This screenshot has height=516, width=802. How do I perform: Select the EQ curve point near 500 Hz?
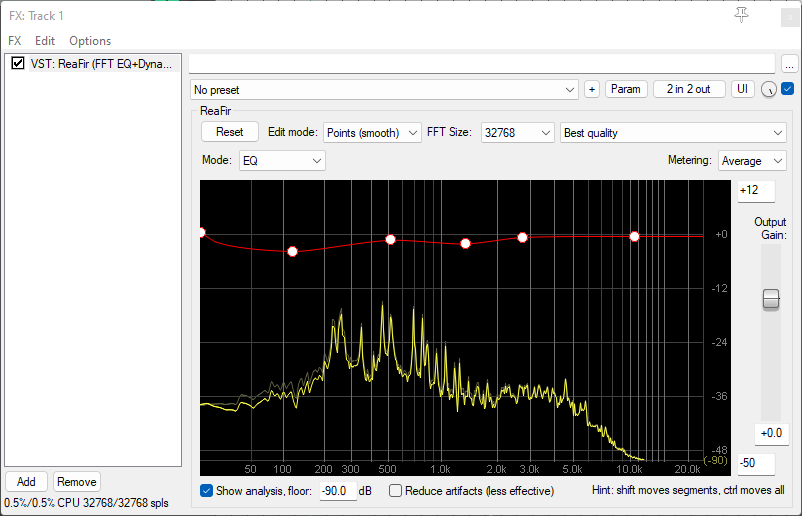(x=390, y=239)
